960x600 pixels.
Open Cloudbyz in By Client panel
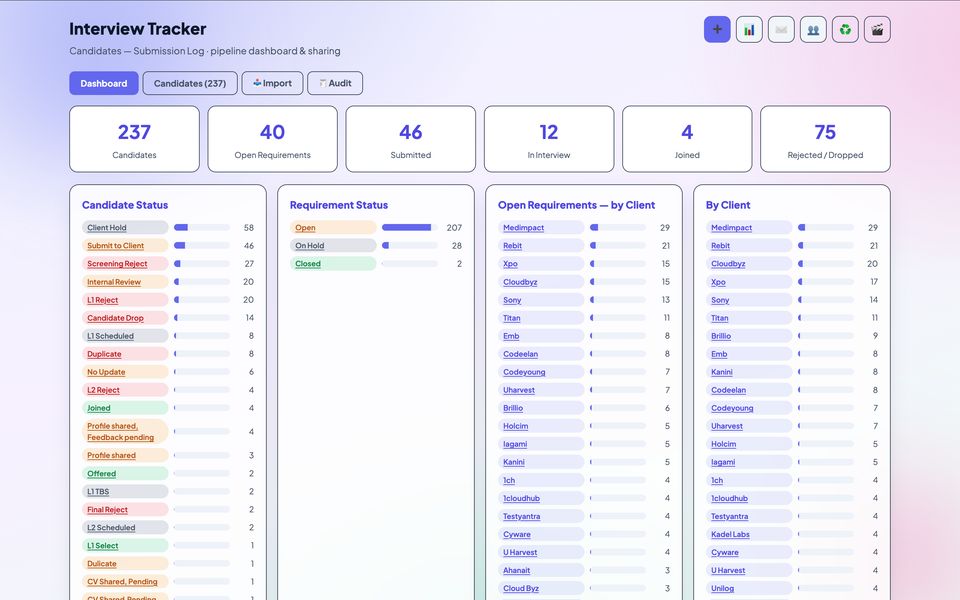pos(749,263)
